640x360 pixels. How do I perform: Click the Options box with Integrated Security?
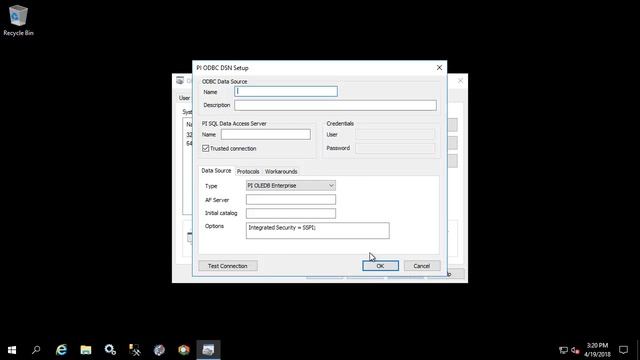318,231
